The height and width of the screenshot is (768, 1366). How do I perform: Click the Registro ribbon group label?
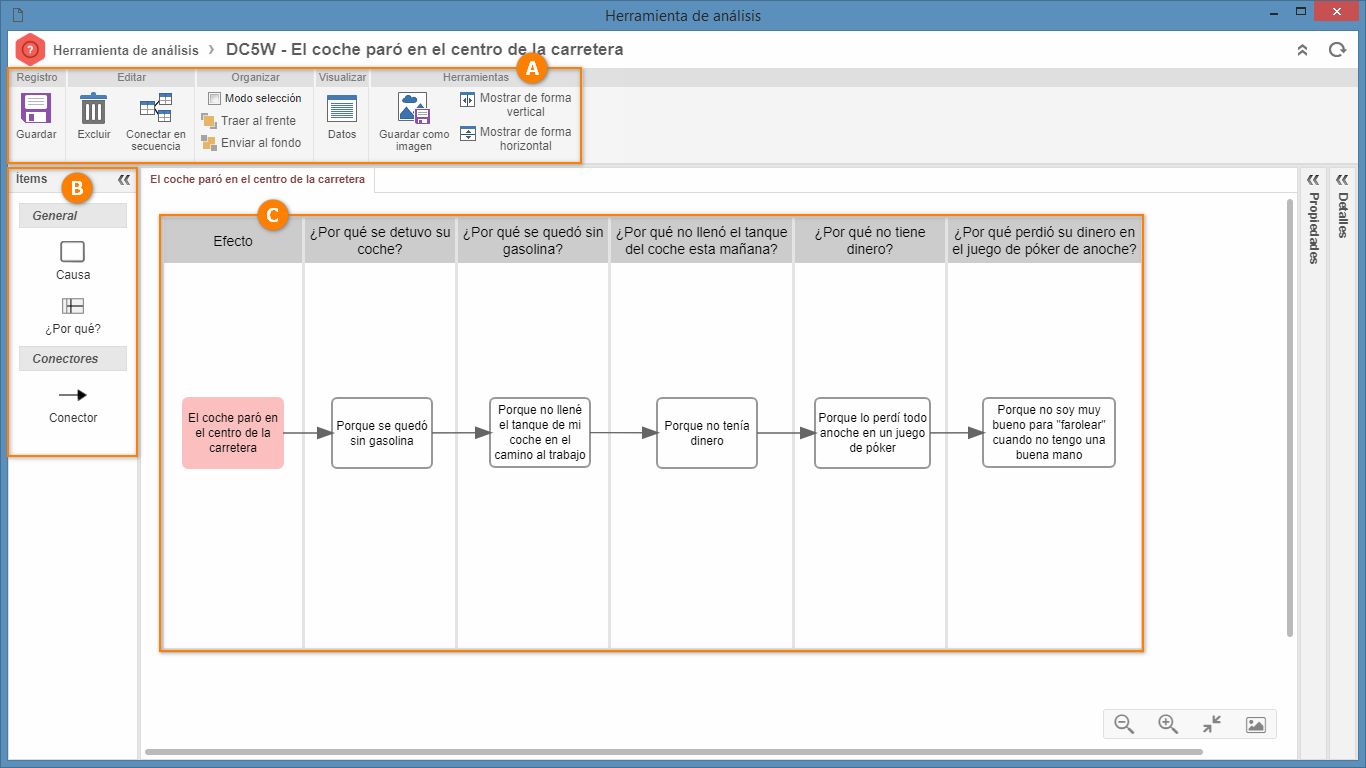point(37,77)
